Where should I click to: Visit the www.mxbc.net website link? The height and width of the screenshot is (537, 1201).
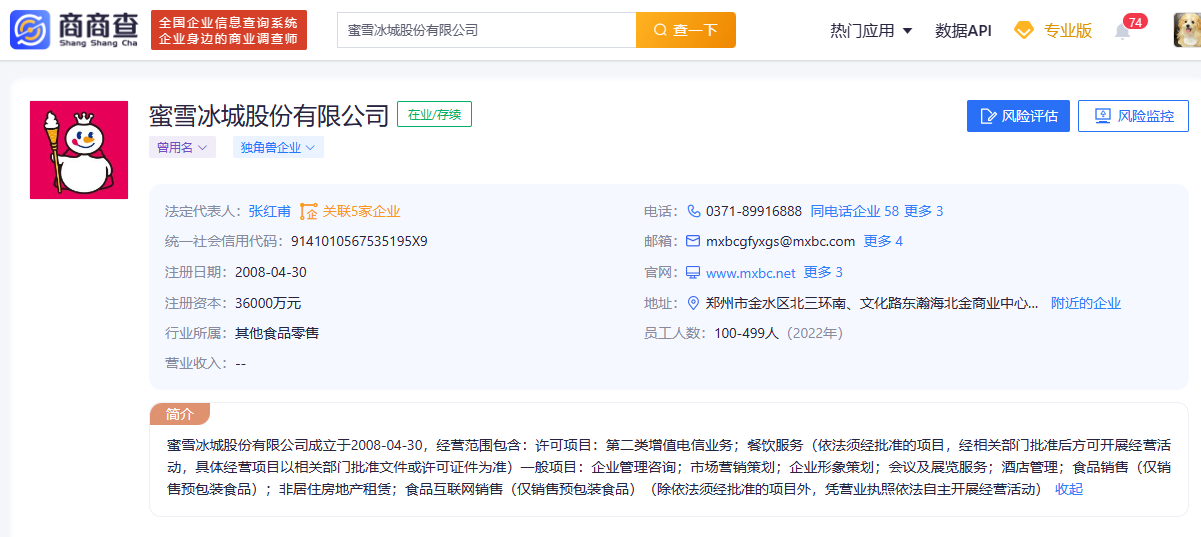tap(751, 273)
